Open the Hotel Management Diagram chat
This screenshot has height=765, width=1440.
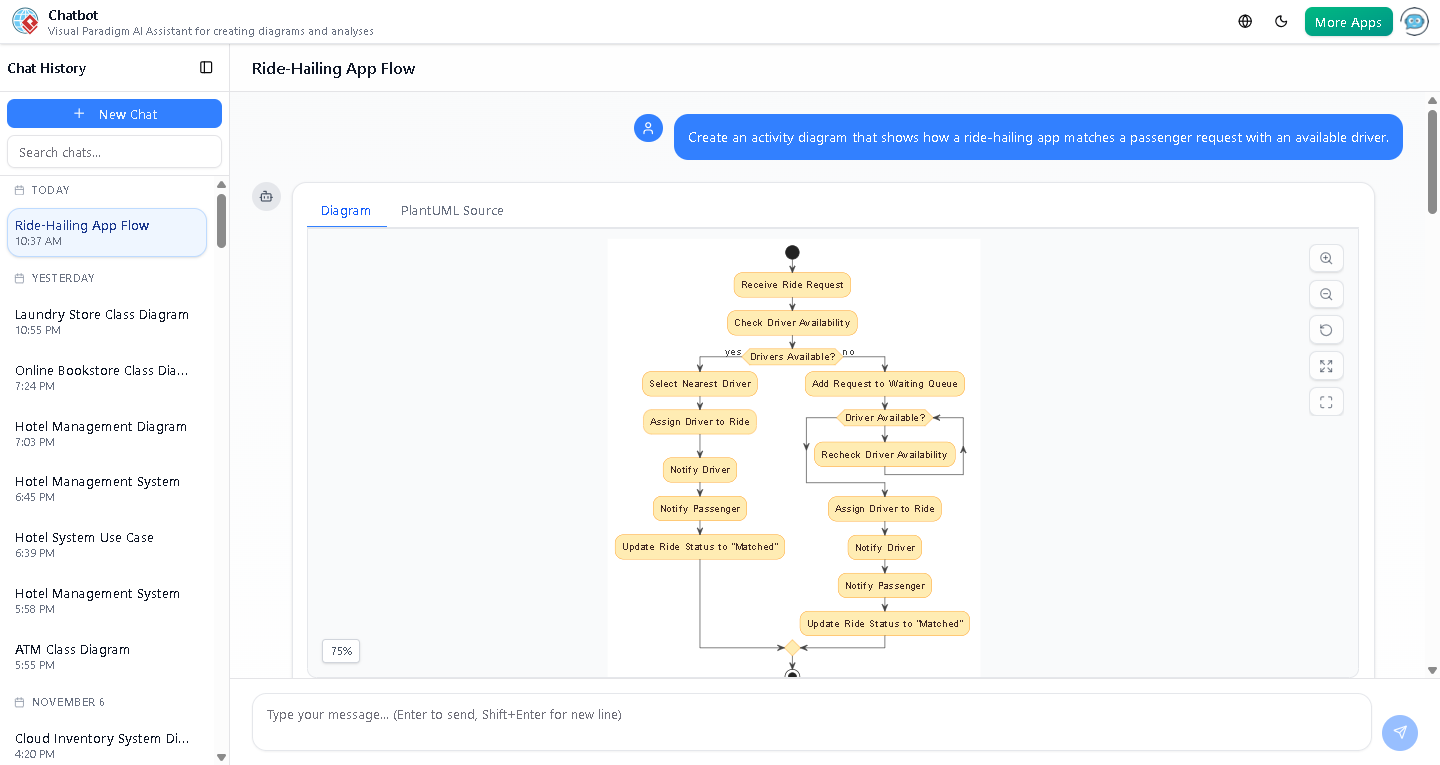(100, 433)
